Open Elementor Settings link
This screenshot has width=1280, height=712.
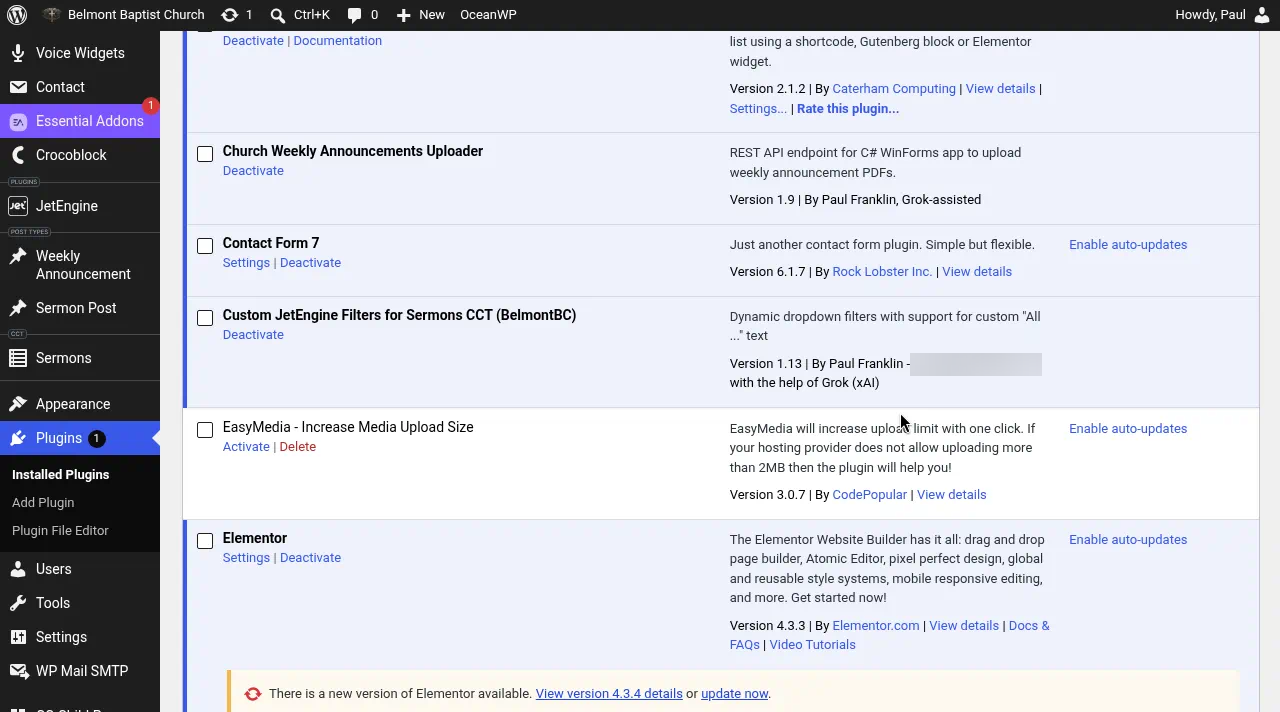click(x=246, y=558)
